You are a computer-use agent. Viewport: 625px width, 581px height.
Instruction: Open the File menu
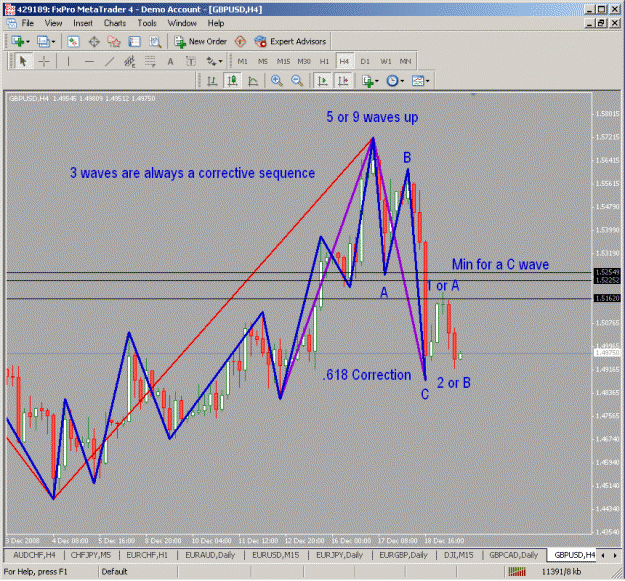28,23
